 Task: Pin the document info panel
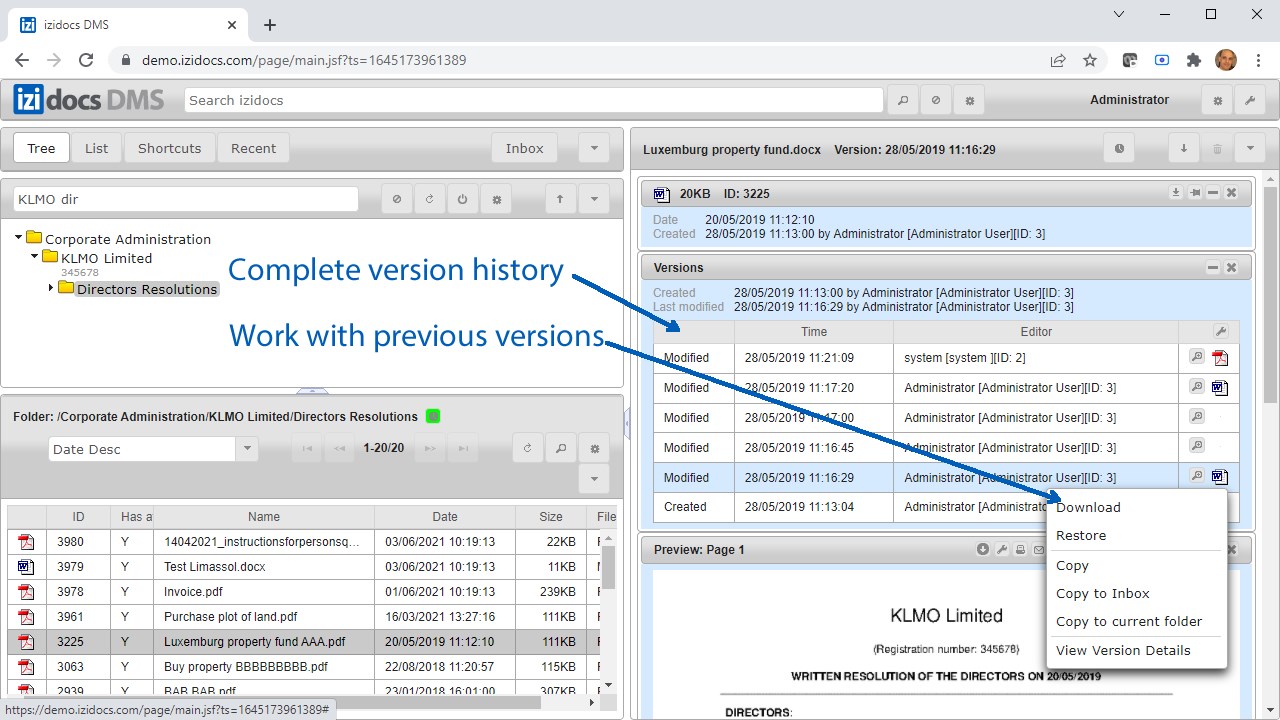tap(1195, 193)
